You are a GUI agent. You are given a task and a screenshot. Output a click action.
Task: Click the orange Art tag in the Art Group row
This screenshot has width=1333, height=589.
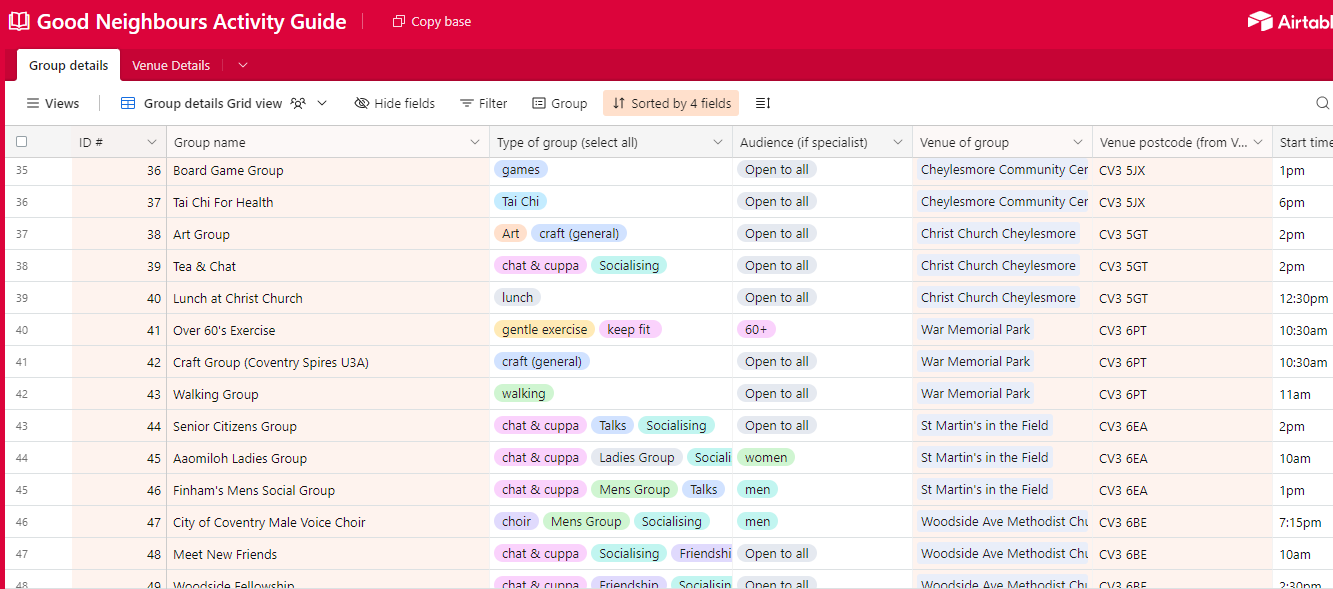click(x=510, y=234)
